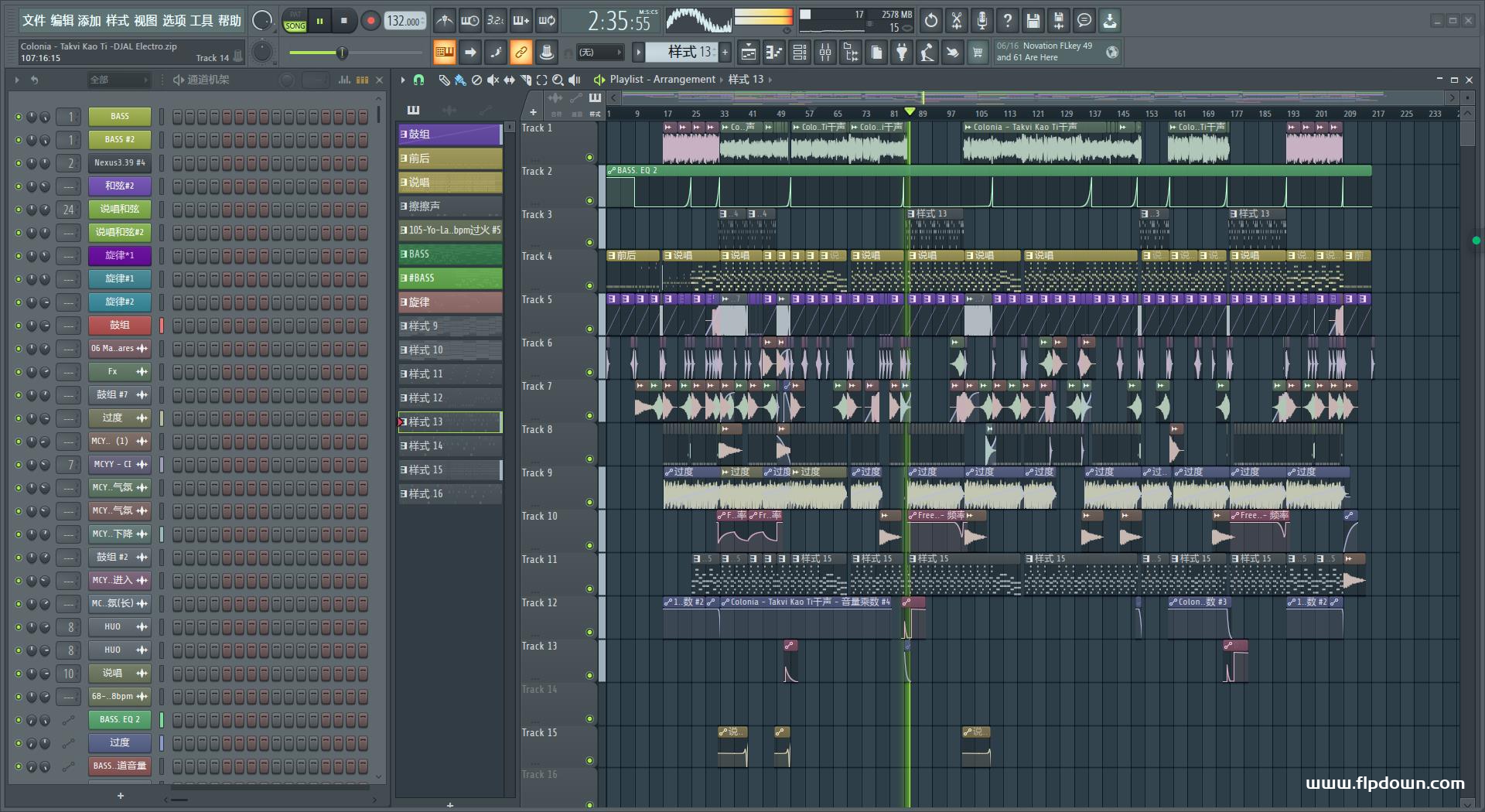Select 鼓组 pattern in picker list
This screenshot has width=1485, height=812.
point(449,135)
